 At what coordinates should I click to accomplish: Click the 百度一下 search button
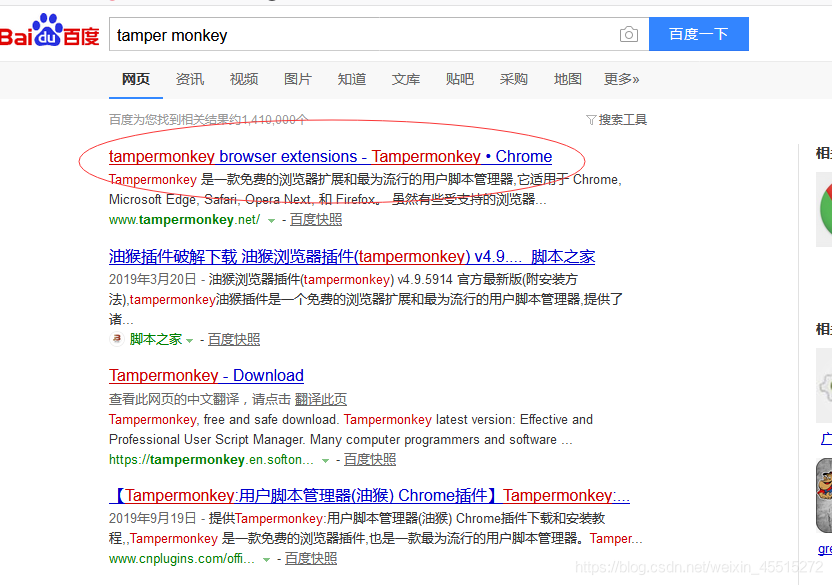click(x=698, y=34)
